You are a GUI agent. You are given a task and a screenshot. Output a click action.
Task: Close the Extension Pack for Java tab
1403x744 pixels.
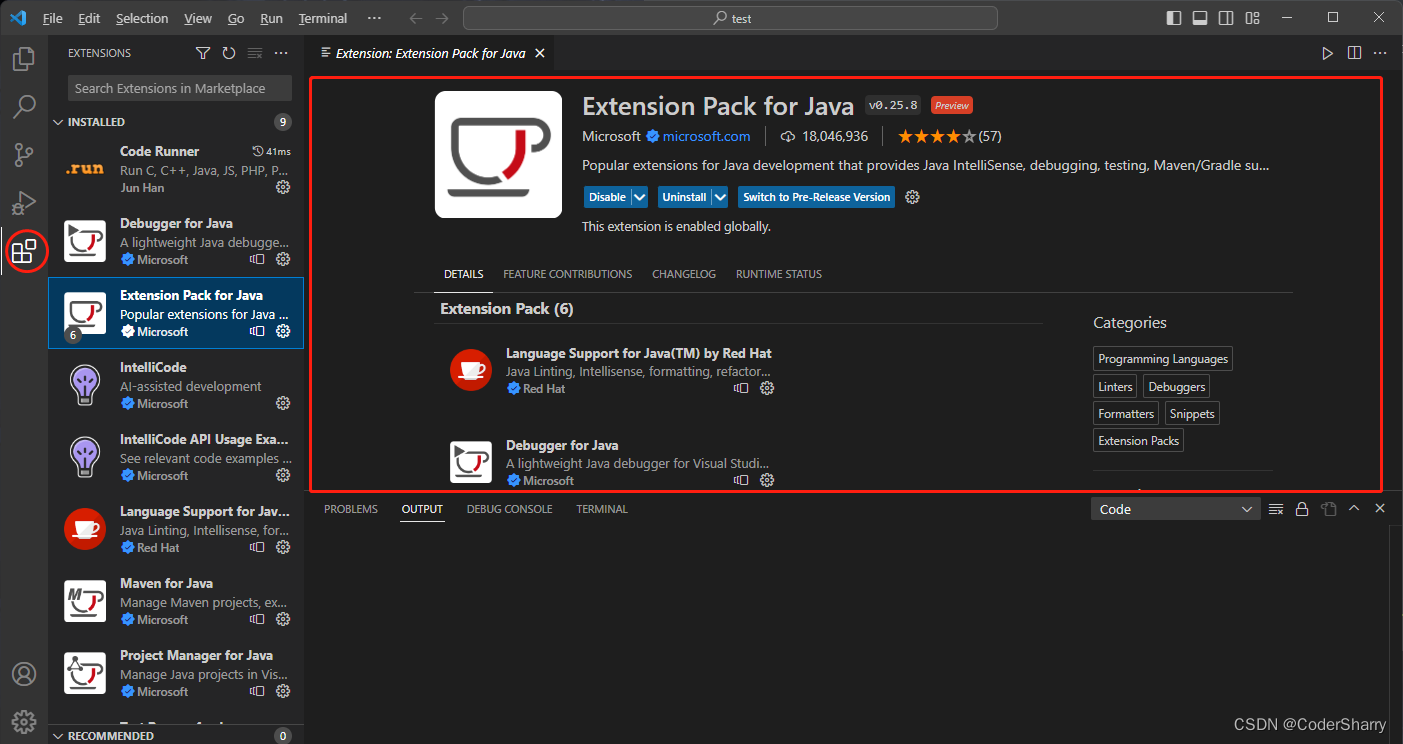click(539, 53)
